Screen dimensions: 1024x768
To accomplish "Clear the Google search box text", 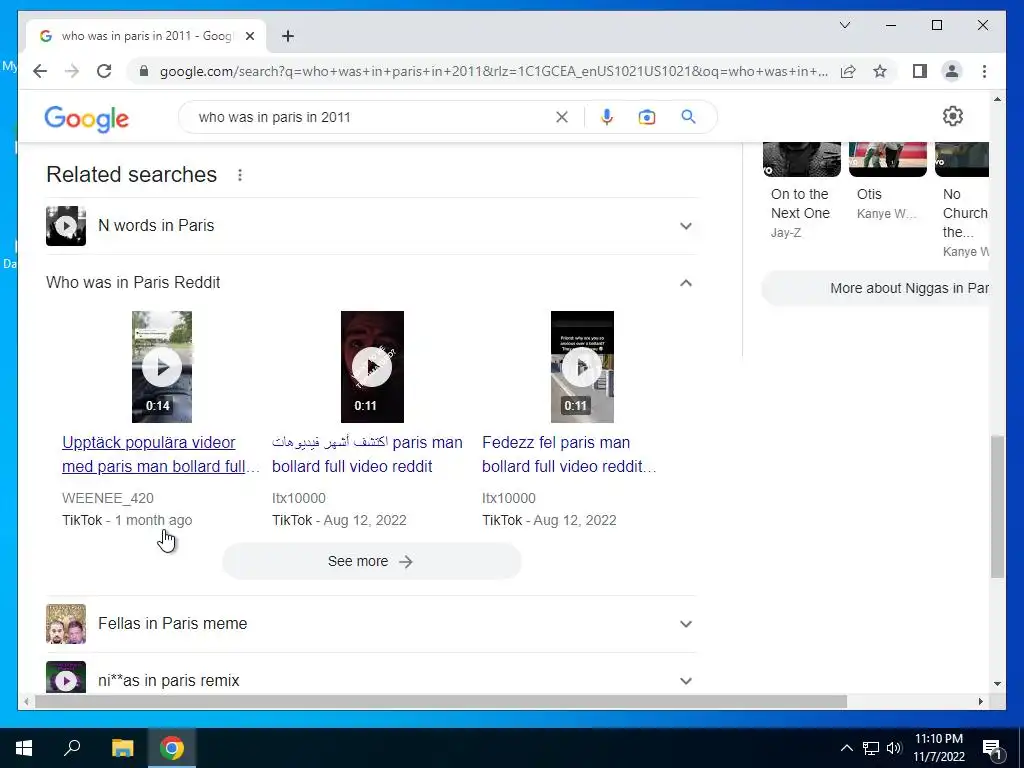I will (x=562, y=117).
